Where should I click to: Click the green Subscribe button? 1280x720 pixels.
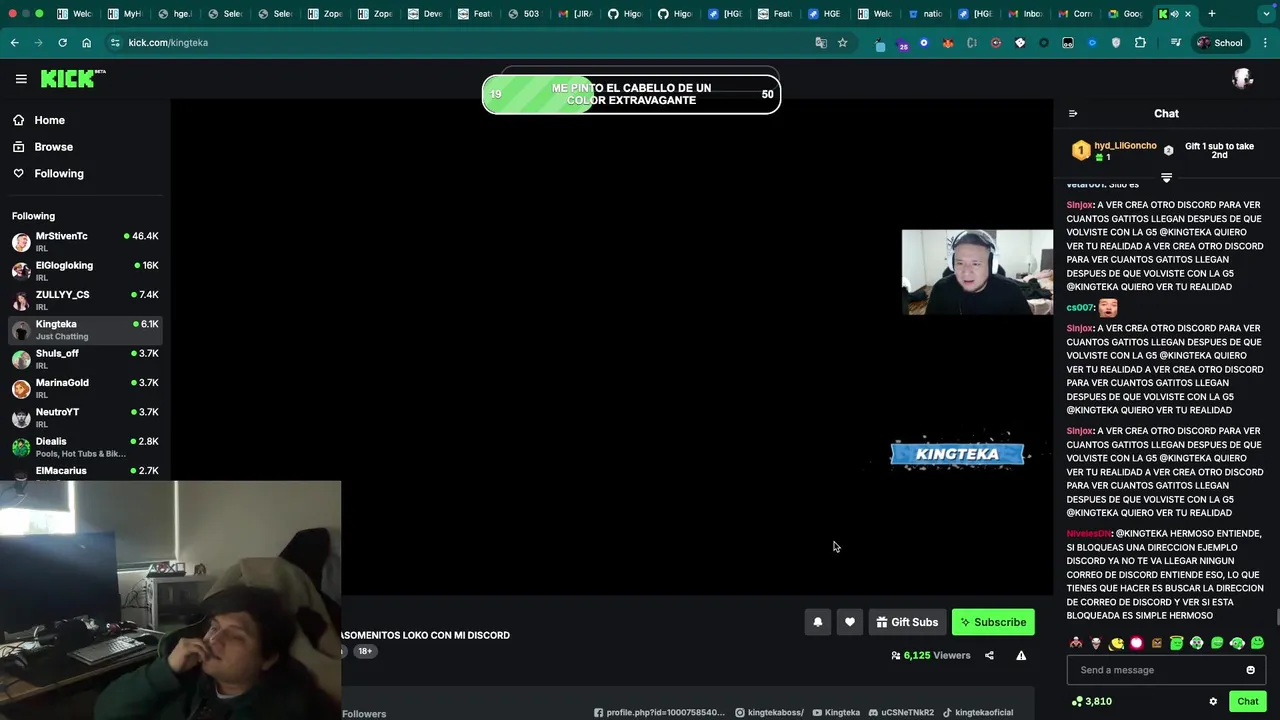[x=993, y=622]
